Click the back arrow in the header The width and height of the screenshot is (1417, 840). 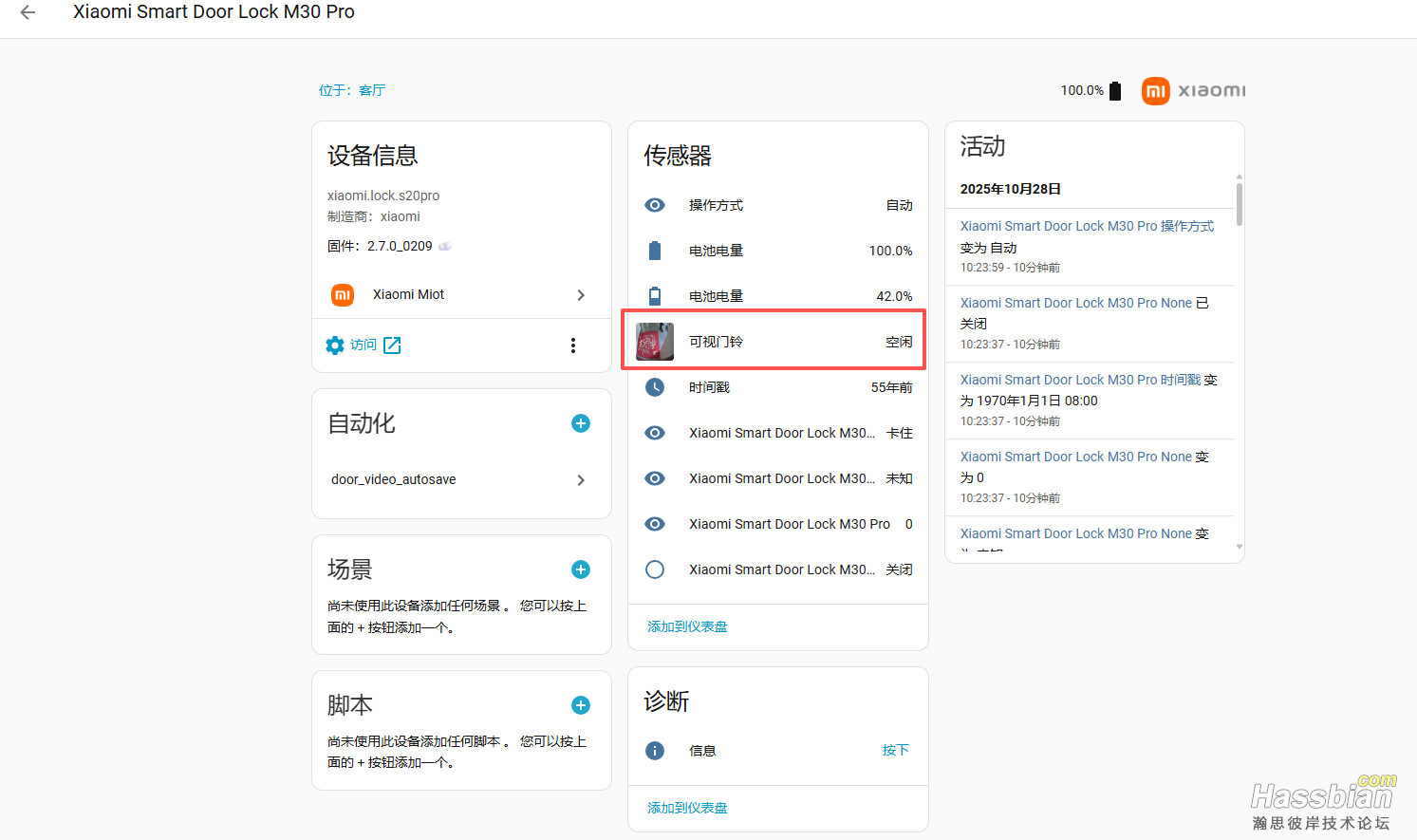click(26, 12)
